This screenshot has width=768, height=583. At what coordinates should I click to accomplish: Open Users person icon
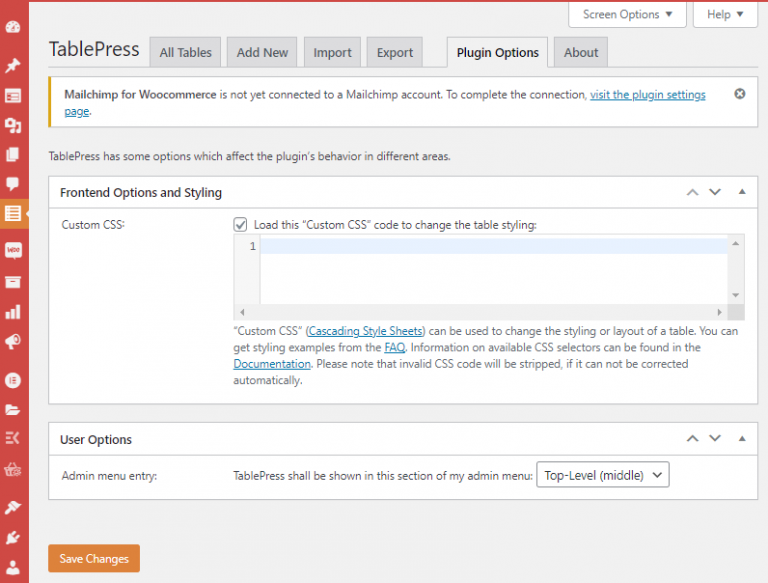click(x=13, y=567)
